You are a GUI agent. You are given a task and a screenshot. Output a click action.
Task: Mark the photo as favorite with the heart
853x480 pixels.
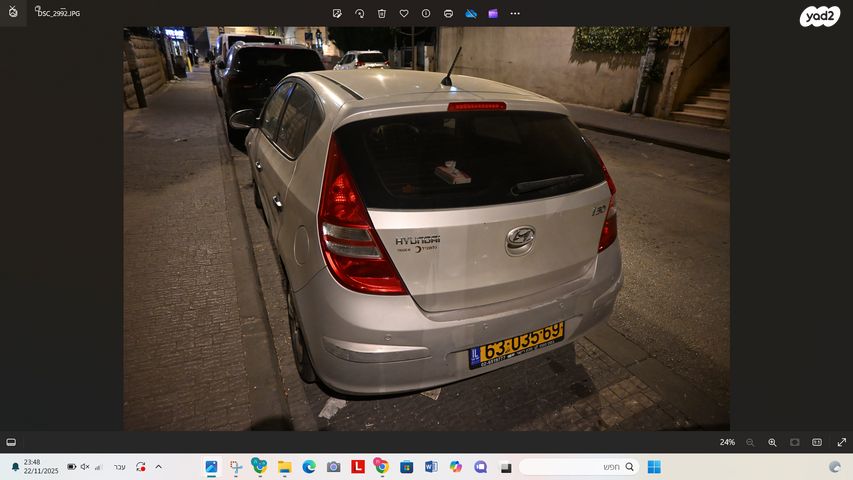(x=404, y=14)
